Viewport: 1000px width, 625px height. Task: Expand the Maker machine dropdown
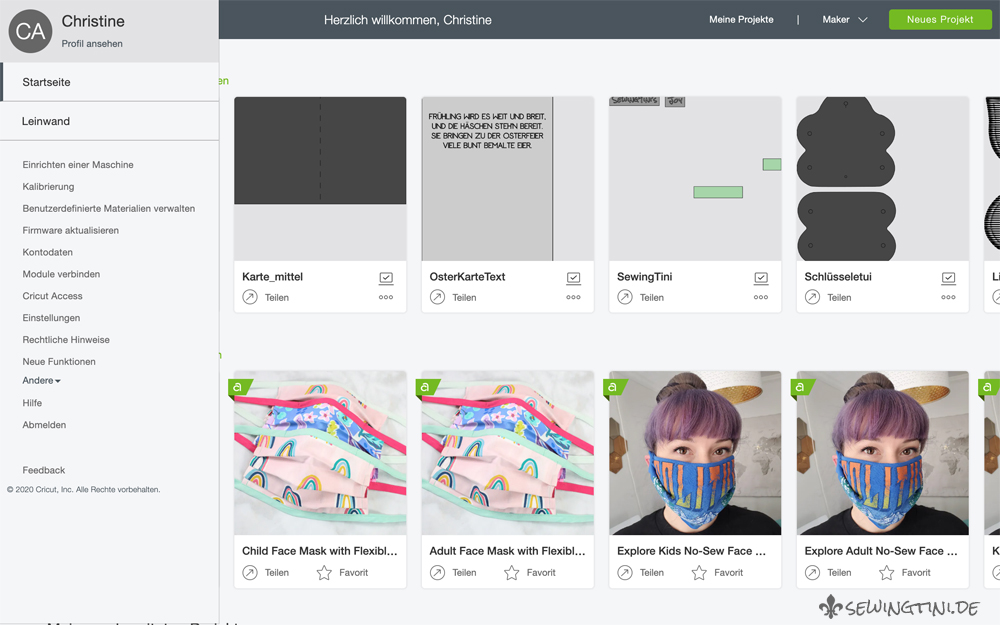(844, 20)
